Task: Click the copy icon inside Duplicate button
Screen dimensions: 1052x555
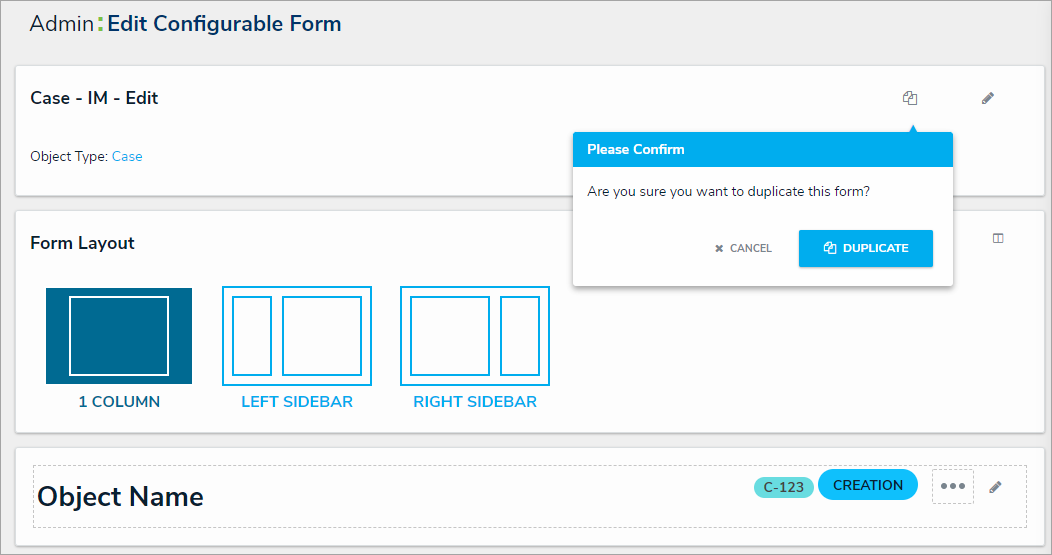Action: (x=830, y=248)
